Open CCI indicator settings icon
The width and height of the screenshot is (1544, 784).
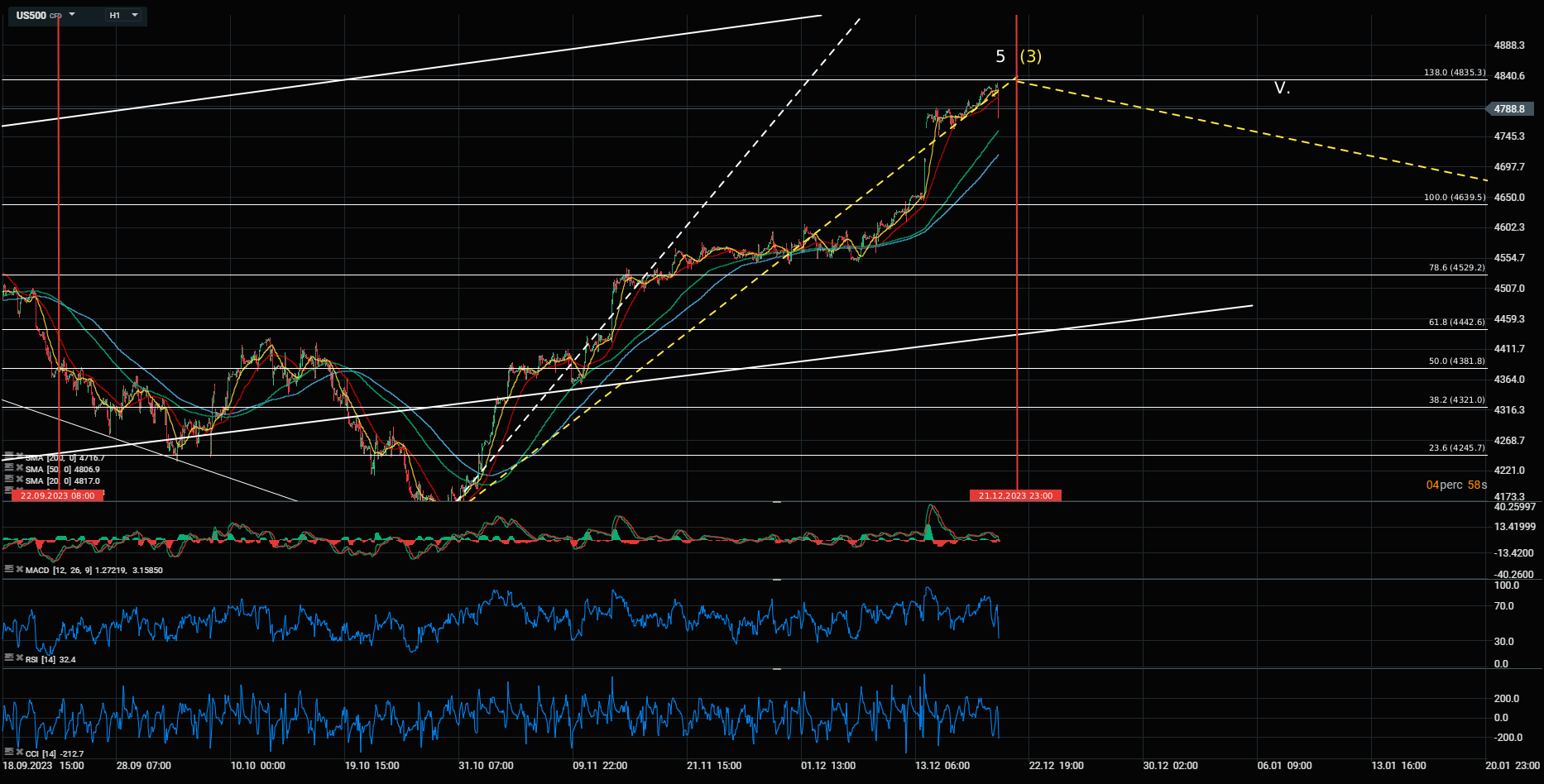(x=9, y=753)
